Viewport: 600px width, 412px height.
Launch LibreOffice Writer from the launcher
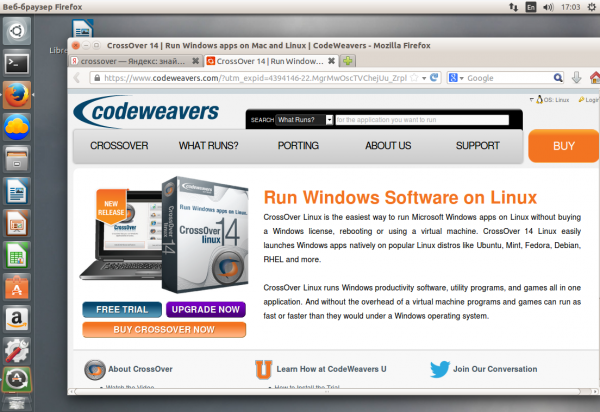point(17,191)
